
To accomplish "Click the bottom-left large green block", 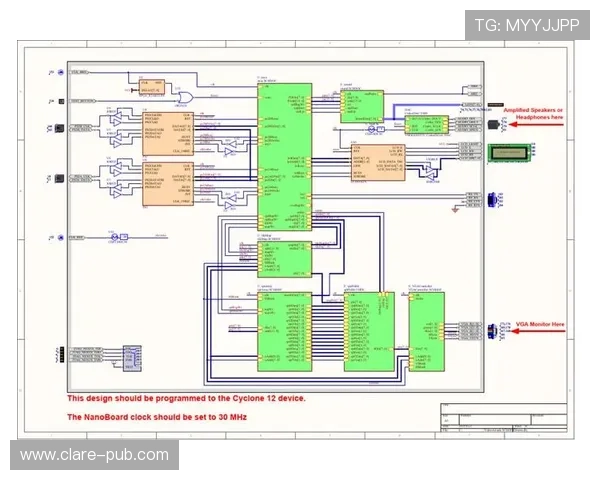I will pos(285,333).
